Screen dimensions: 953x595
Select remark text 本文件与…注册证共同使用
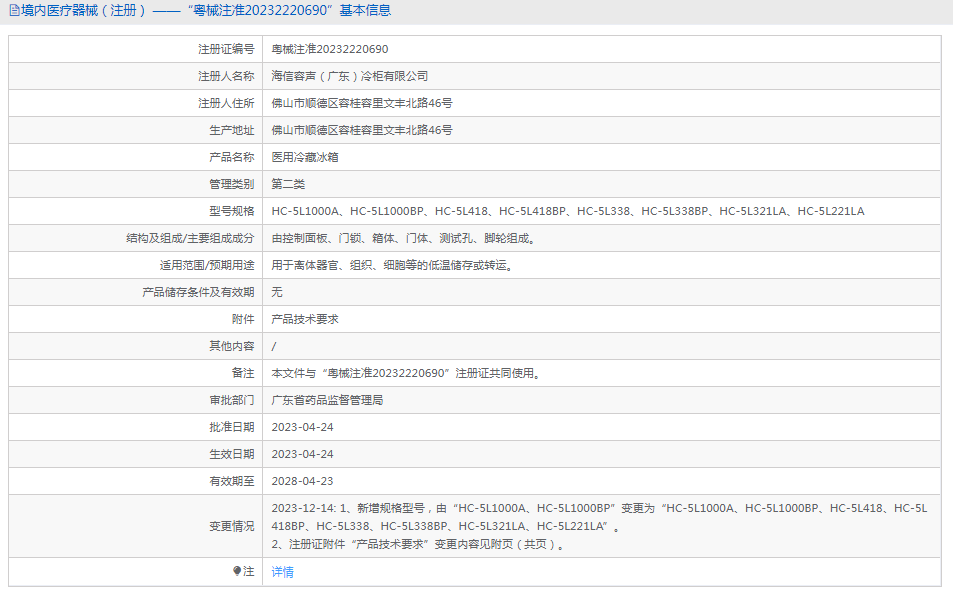tap(406, 373)
